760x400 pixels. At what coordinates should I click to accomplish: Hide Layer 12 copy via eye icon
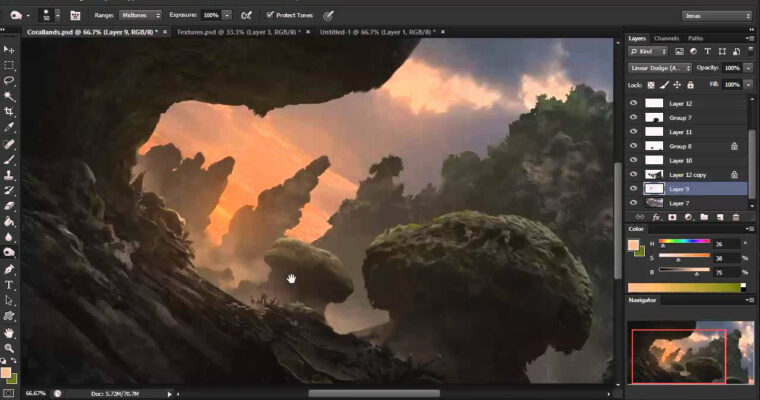click(633, 174)
